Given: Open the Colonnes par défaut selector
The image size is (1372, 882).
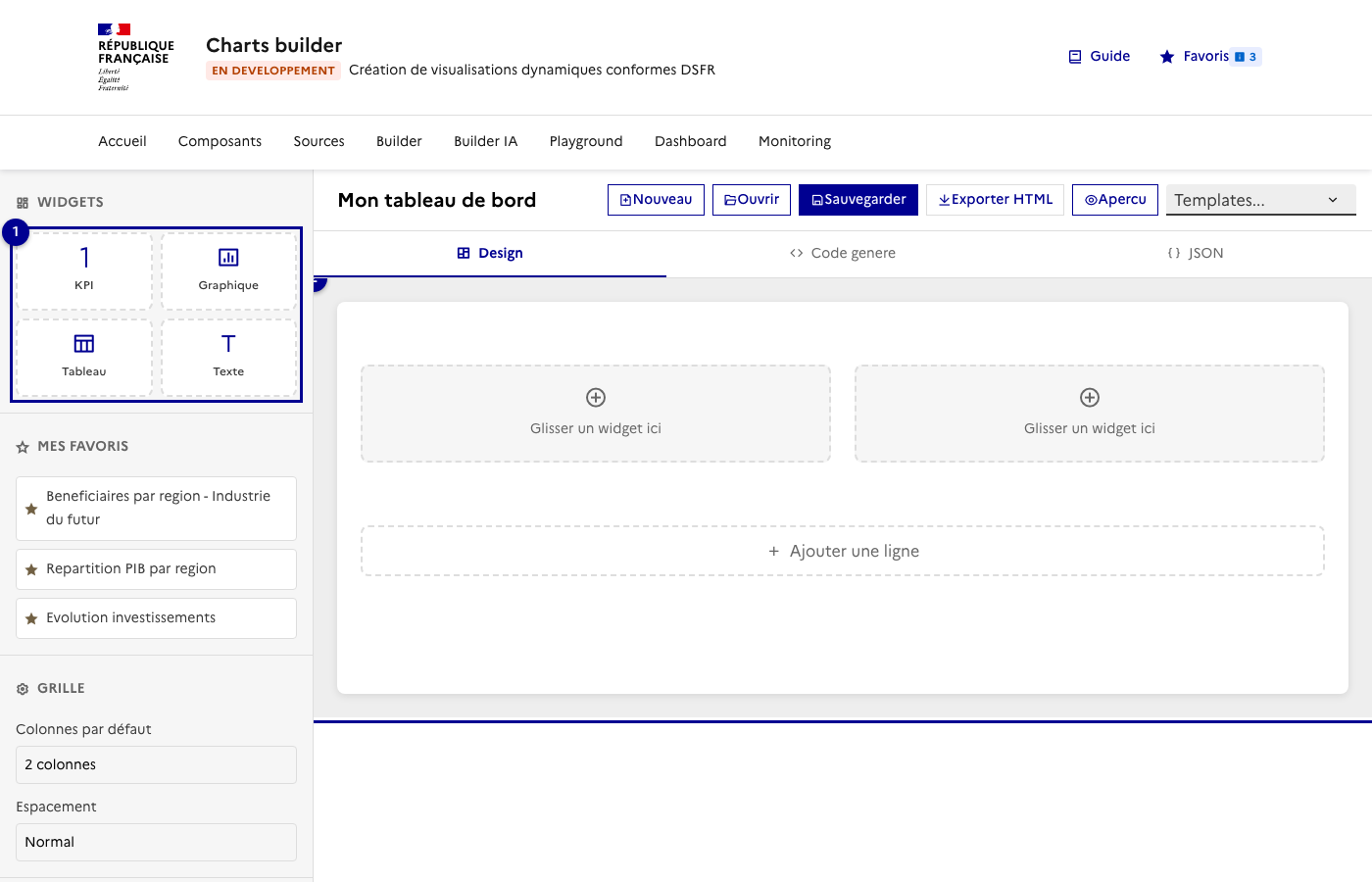Looking at the screenshot, I should 156,764.
